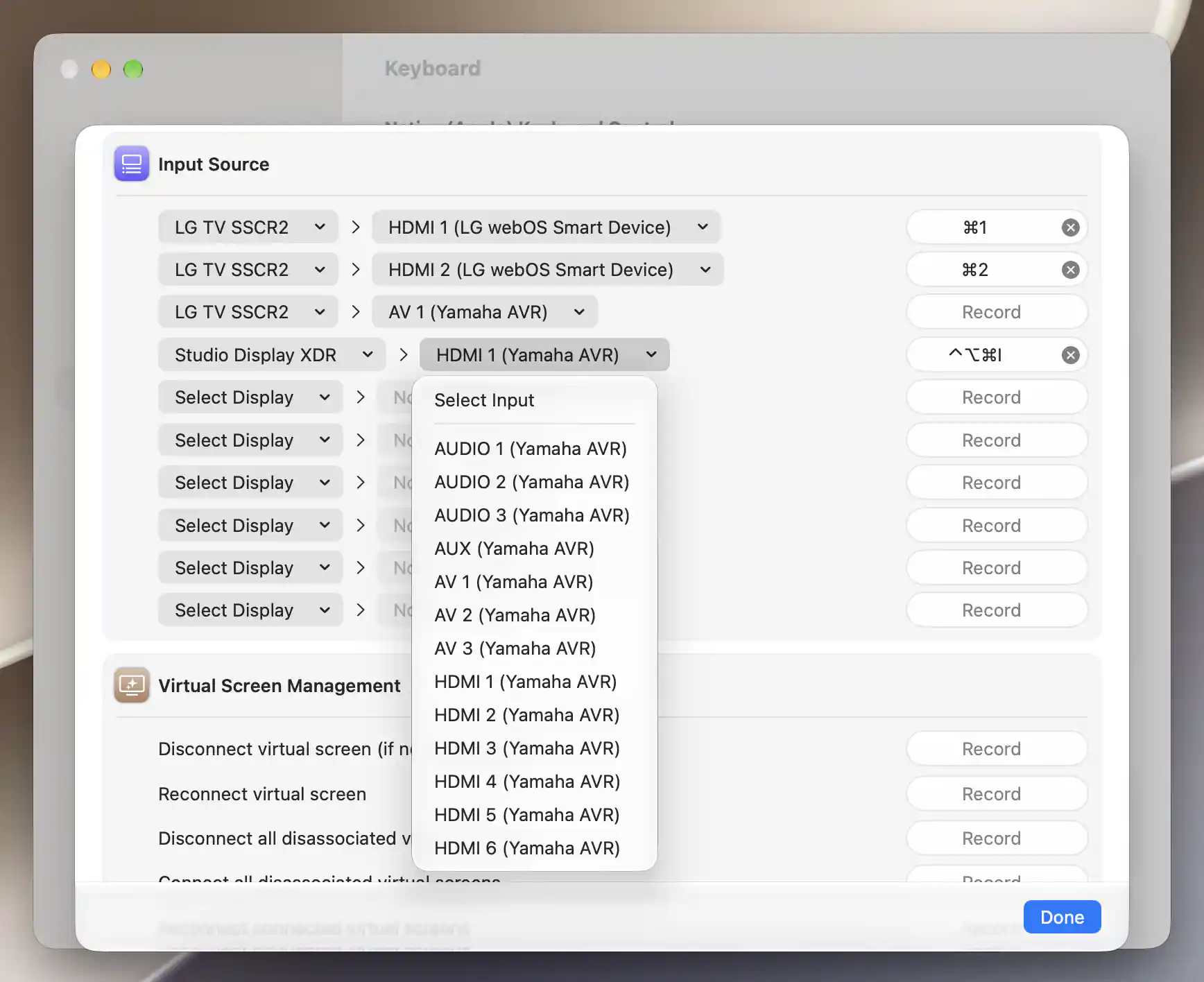
Task: Click the green zoom window button
Action: (x=133, y=69)
